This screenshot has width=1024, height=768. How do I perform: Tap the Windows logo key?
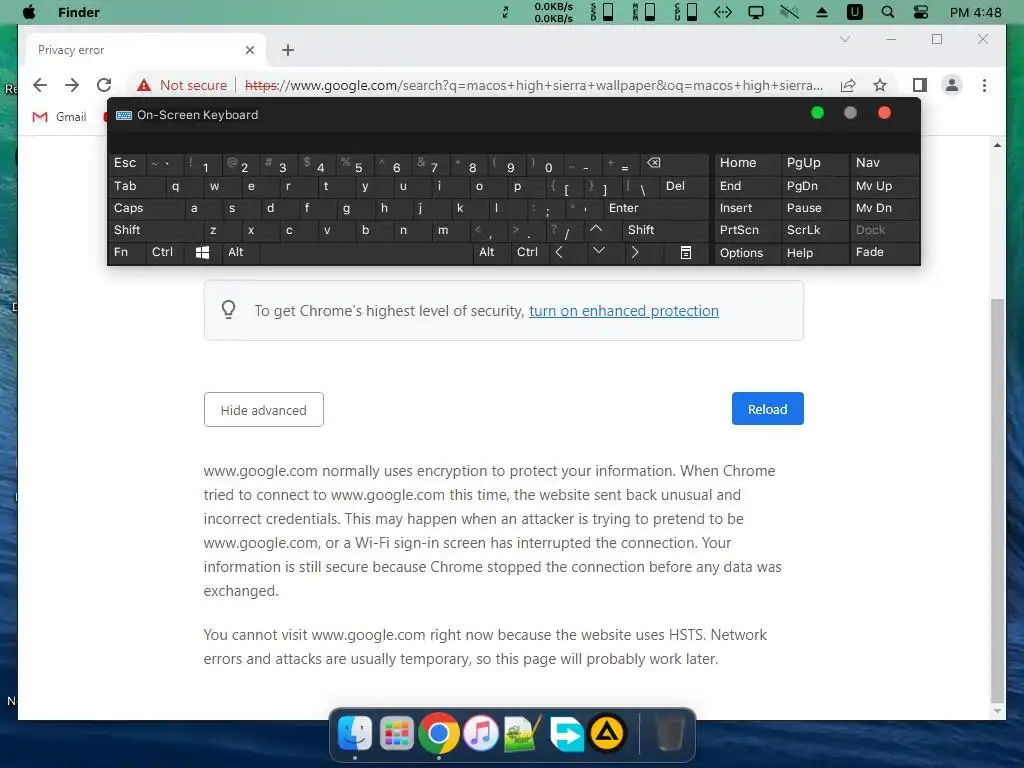[x=202, y=252]
